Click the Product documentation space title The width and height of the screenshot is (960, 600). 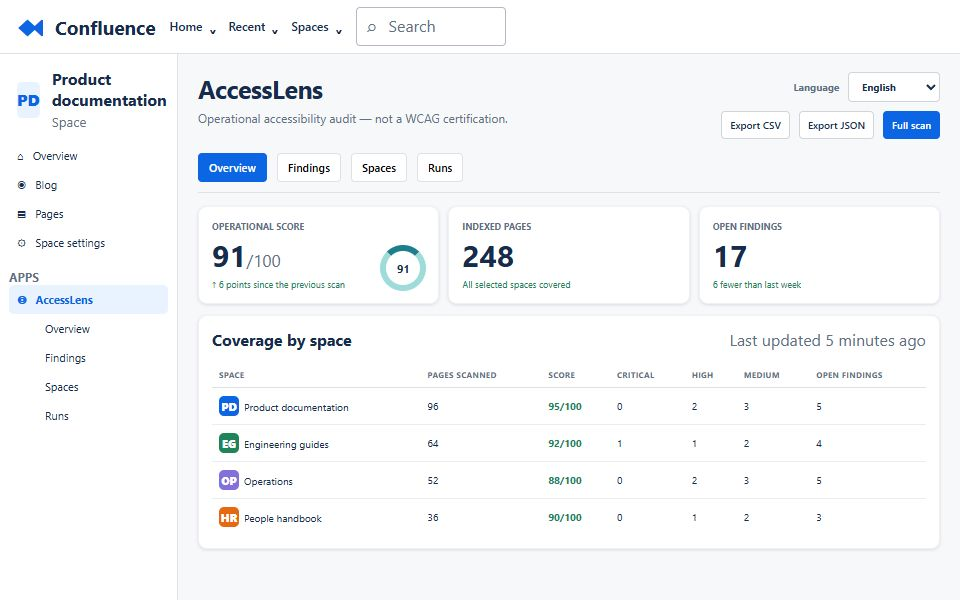(109, 90)
